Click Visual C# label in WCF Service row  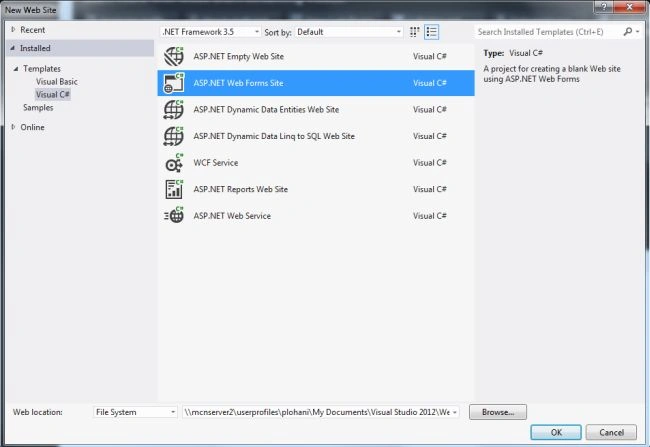[429, 163]
